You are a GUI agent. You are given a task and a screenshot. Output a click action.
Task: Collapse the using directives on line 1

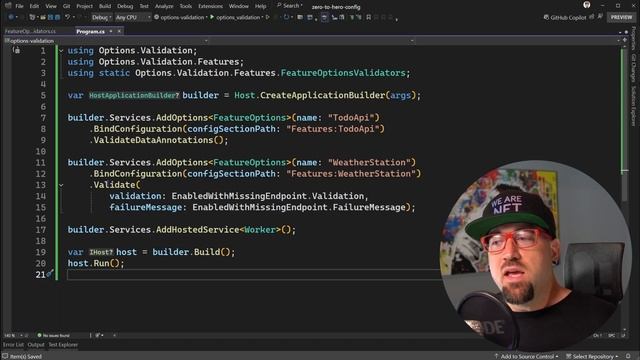(x=61, y=51)
